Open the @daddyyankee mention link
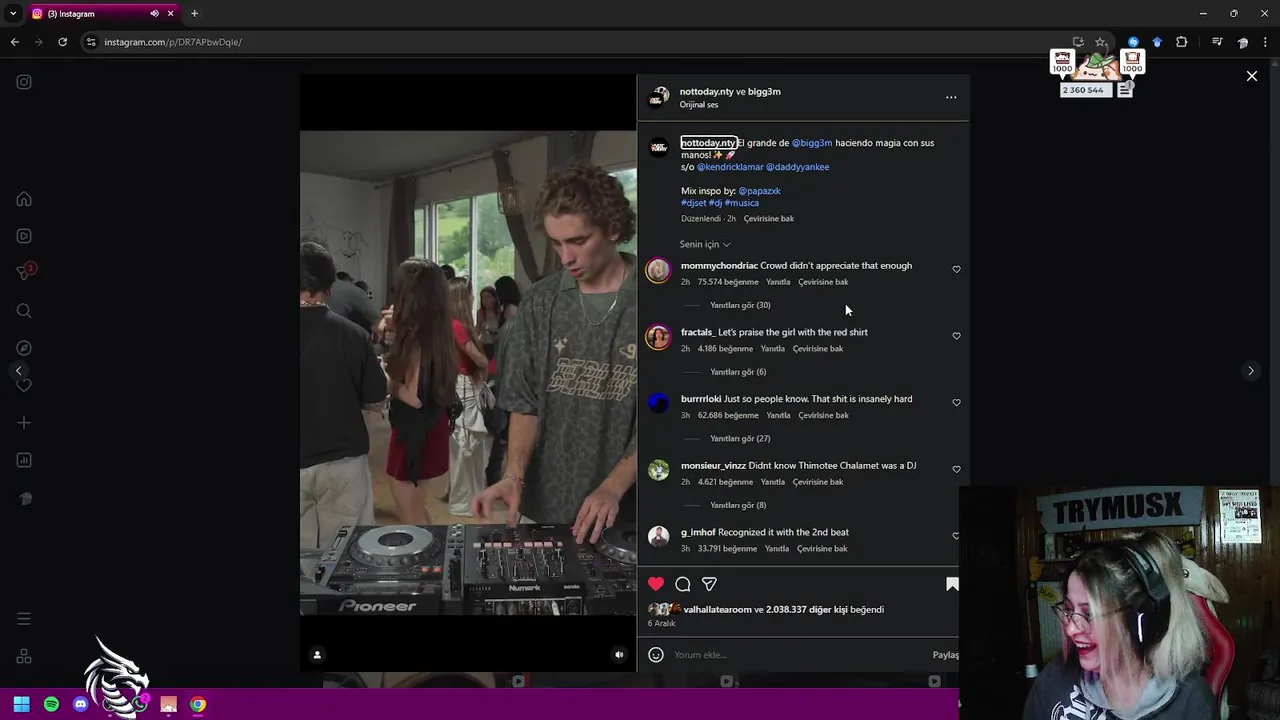This screenshot has width=1280, height=720. 797,167
